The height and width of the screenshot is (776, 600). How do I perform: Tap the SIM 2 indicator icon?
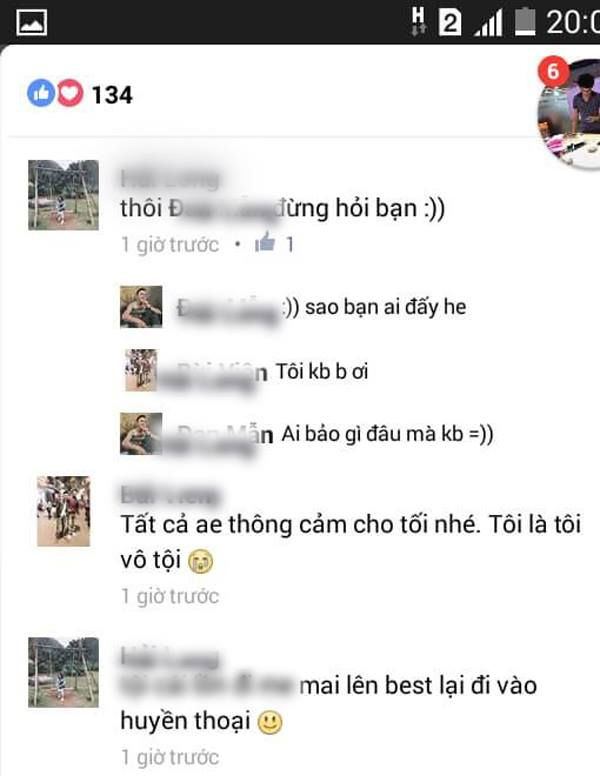(x=450, y=23)
